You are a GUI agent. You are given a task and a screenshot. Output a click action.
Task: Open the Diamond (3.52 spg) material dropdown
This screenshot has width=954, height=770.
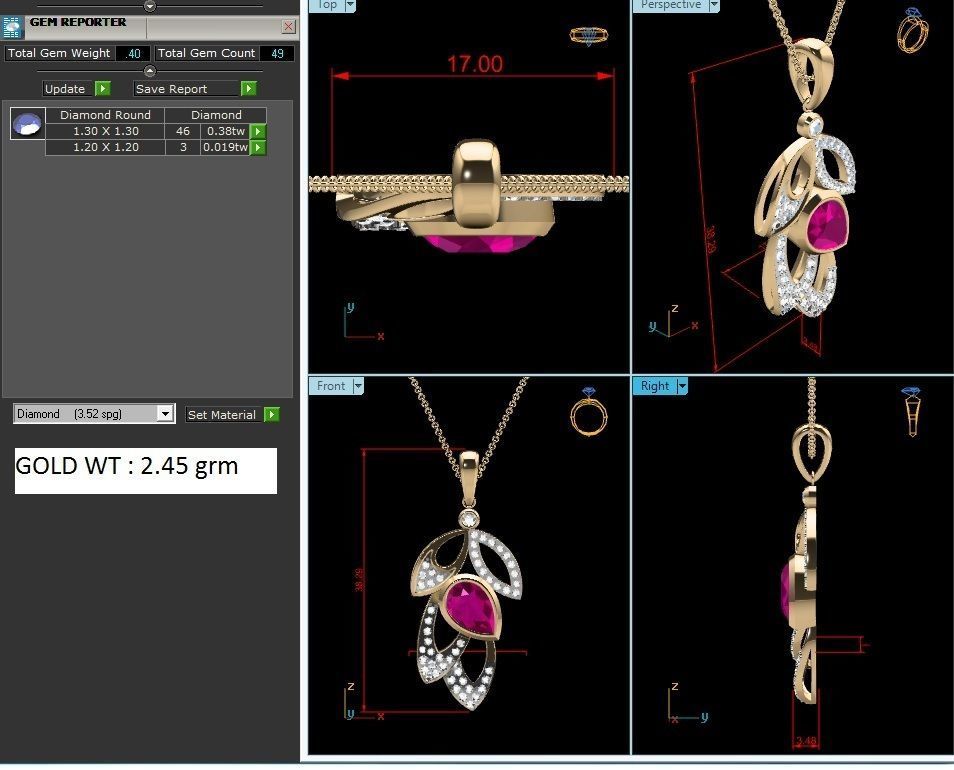click(x=165, y=414)
